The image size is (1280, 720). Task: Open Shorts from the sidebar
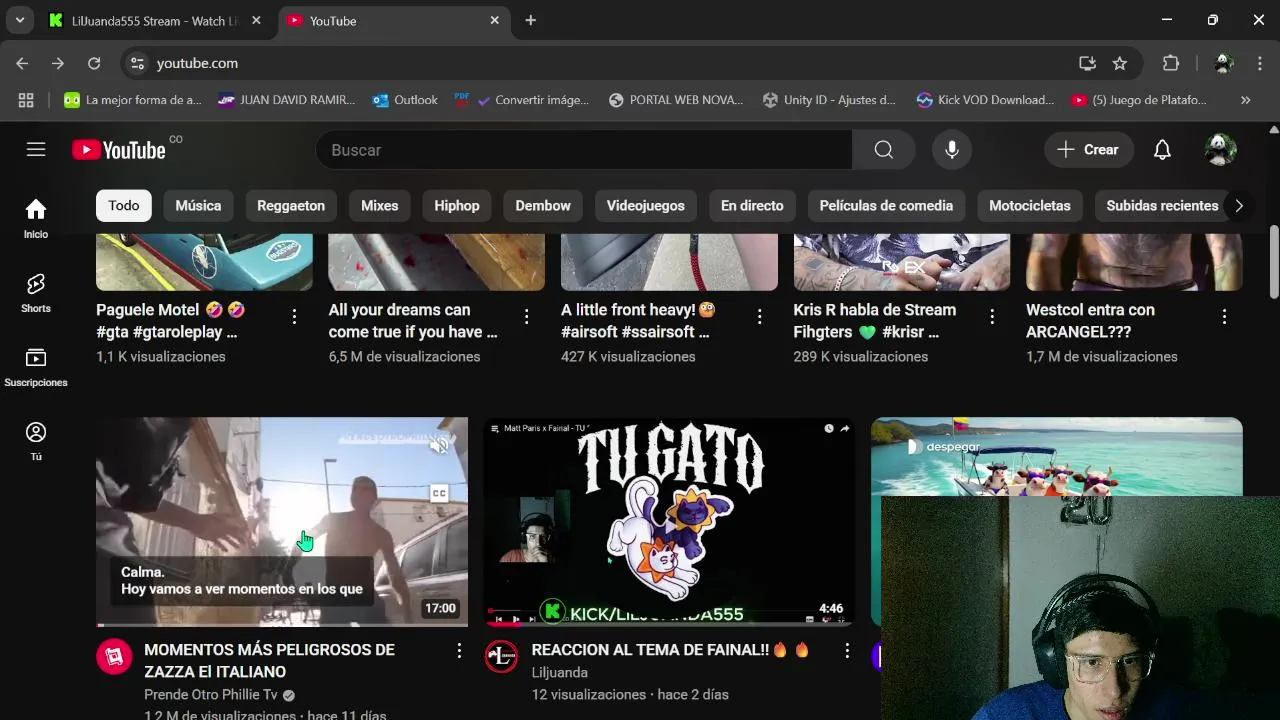click(x=36, y=293)
